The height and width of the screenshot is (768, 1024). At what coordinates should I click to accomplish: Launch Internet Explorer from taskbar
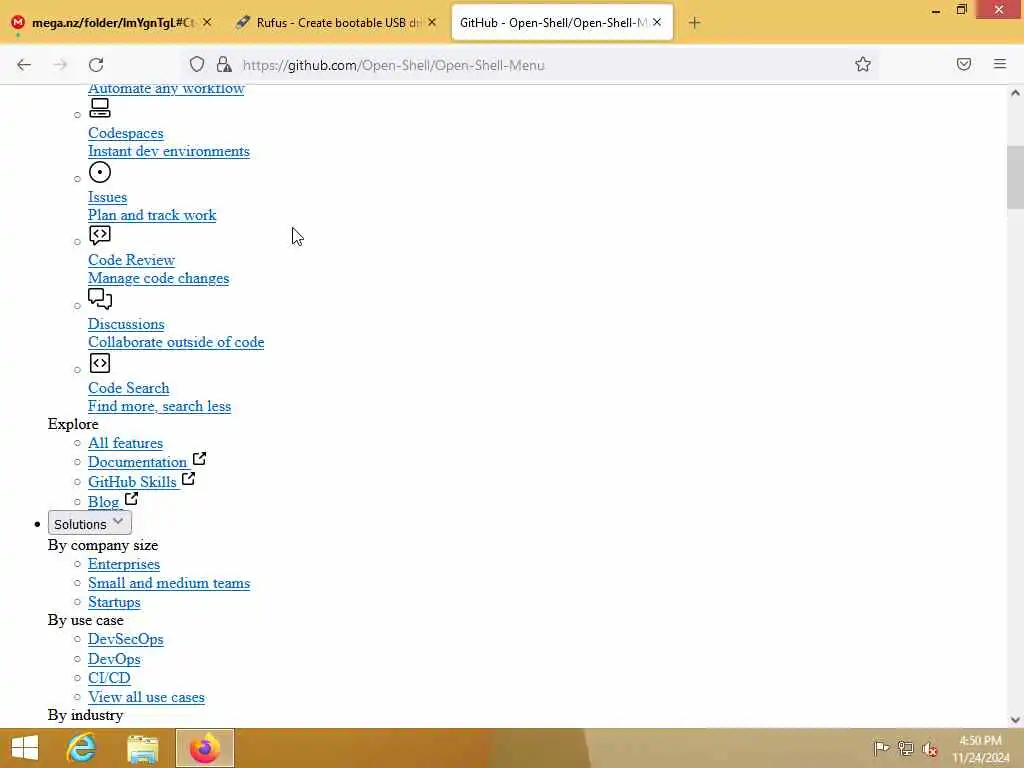81,748
